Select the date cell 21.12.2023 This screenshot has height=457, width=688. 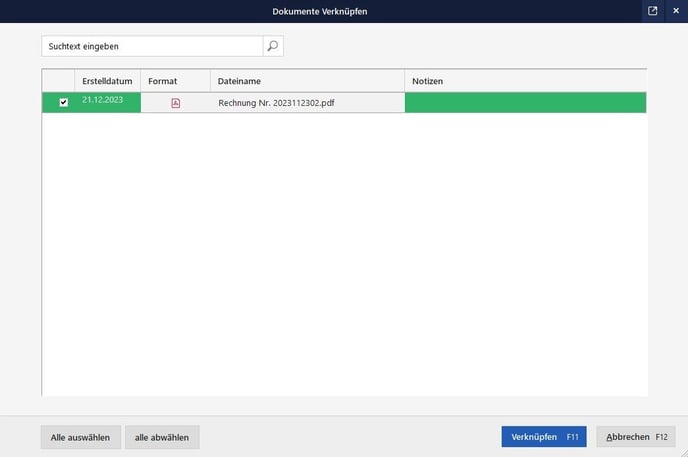coord(108,102)
